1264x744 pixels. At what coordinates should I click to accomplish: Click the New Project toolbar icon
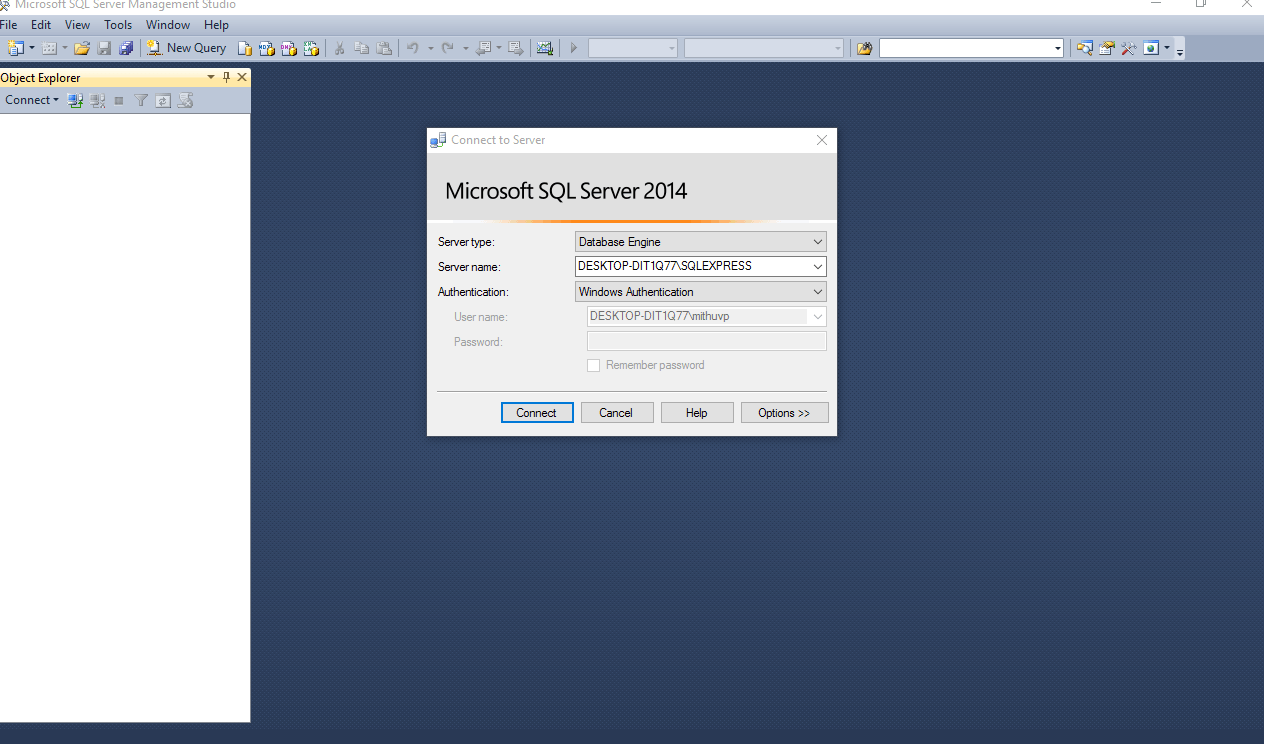16,48
